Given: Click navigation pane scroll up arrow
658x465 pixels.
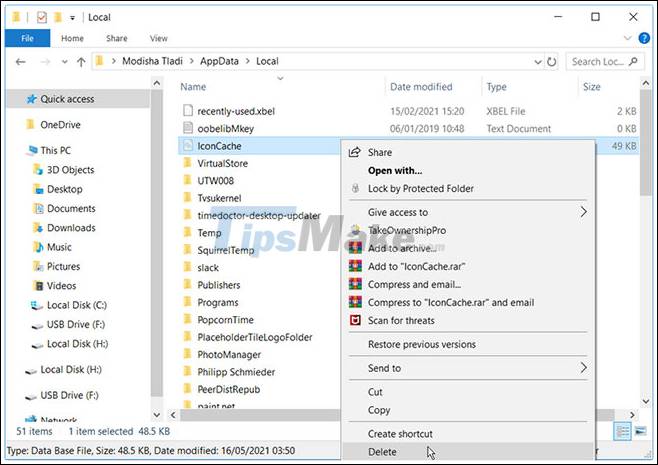Looking at the screenshot, I should [x=157, y=83].
